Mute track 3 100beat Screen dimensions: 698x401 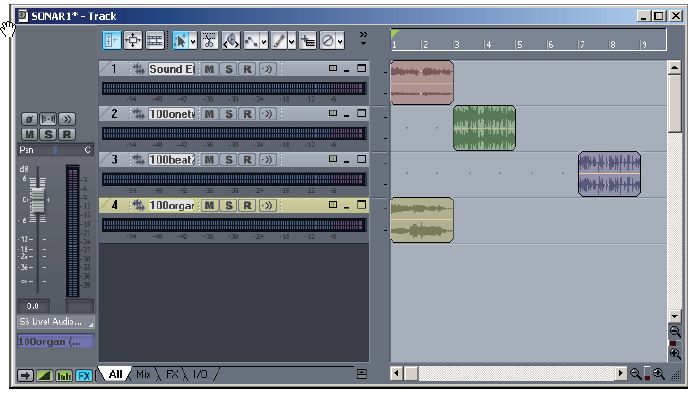click(x=209, y=159)
